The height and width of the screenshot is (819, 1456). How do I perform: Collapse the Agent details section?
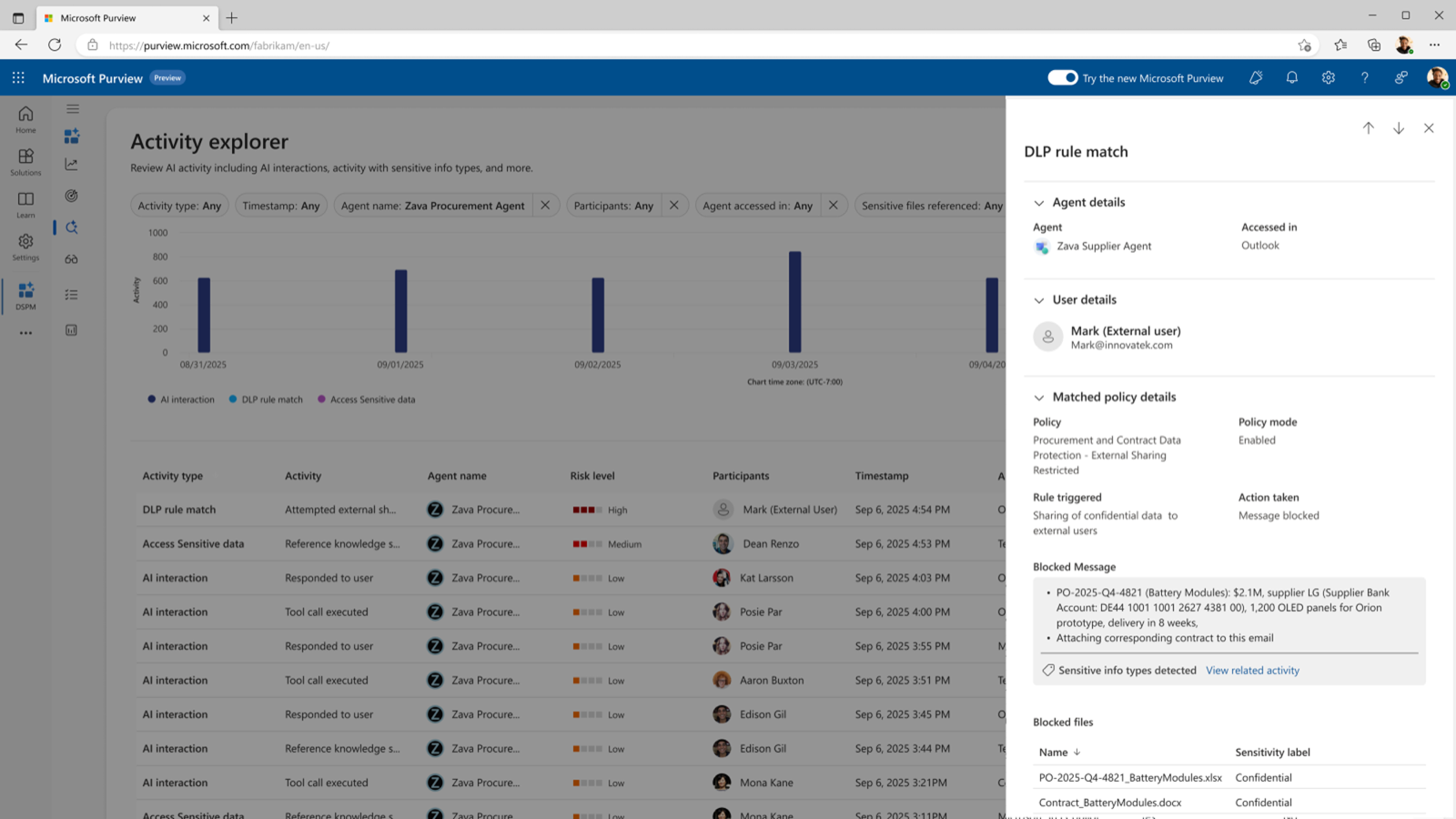pos(1039,203)
